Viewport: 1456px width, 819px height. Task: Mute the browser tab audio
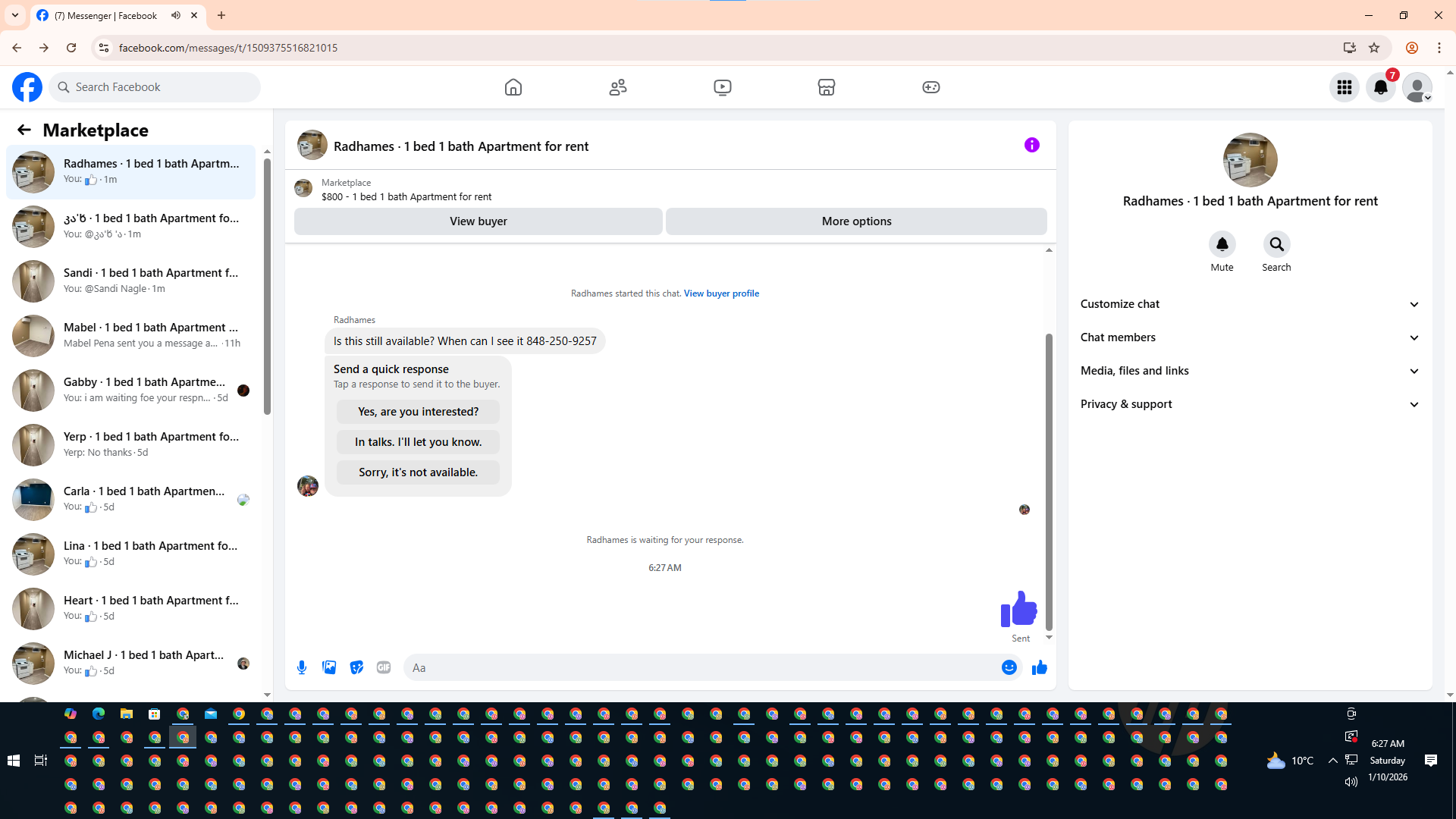tap(176, 15)
